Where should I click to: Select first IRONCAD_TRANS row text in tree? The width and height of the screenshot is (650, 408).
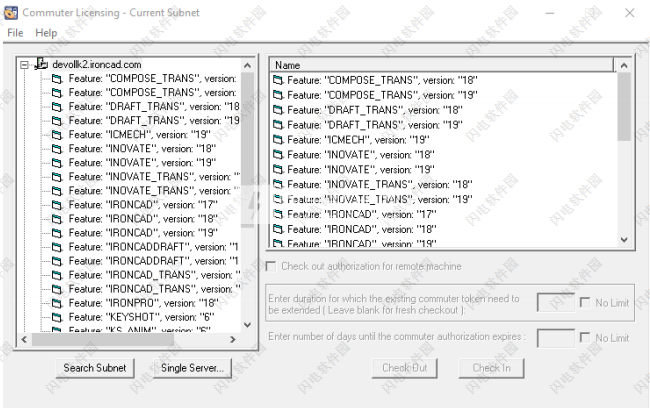click(x=154, y=275)
